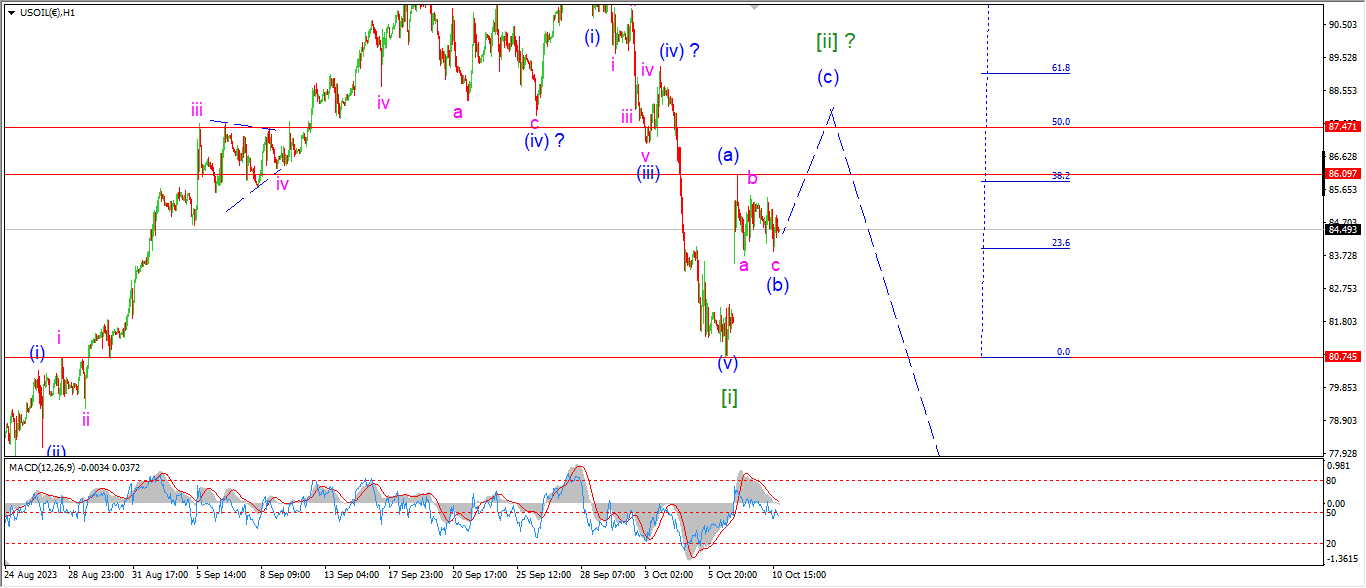Select the gray chart shift triangle marker
Screen dimensions: 1366x588
[755, 7]
